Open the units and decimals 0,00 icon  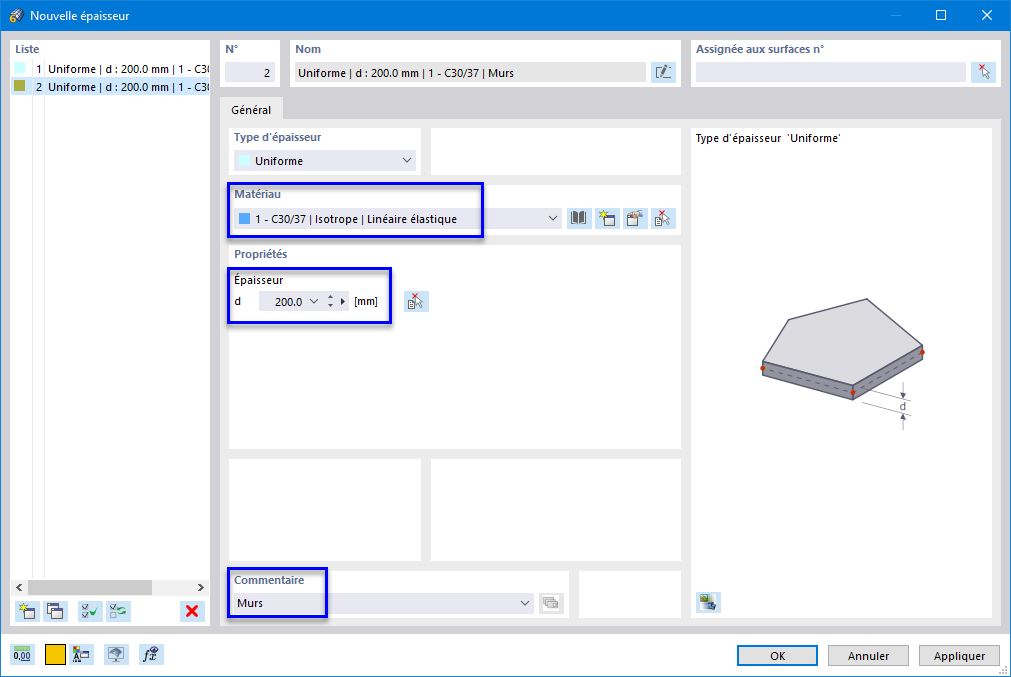pyautogui.click(x=22, y=654)
